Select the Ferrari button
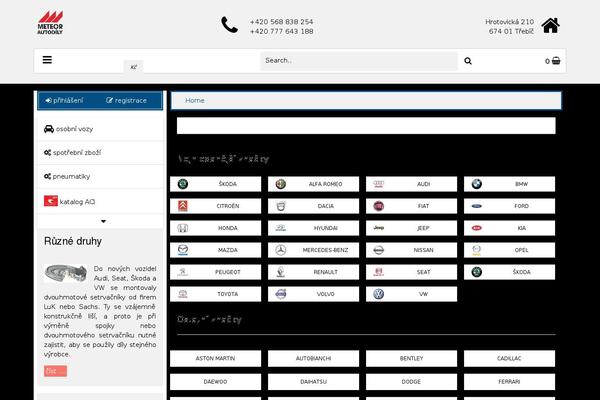 click(x=509, y=382)
